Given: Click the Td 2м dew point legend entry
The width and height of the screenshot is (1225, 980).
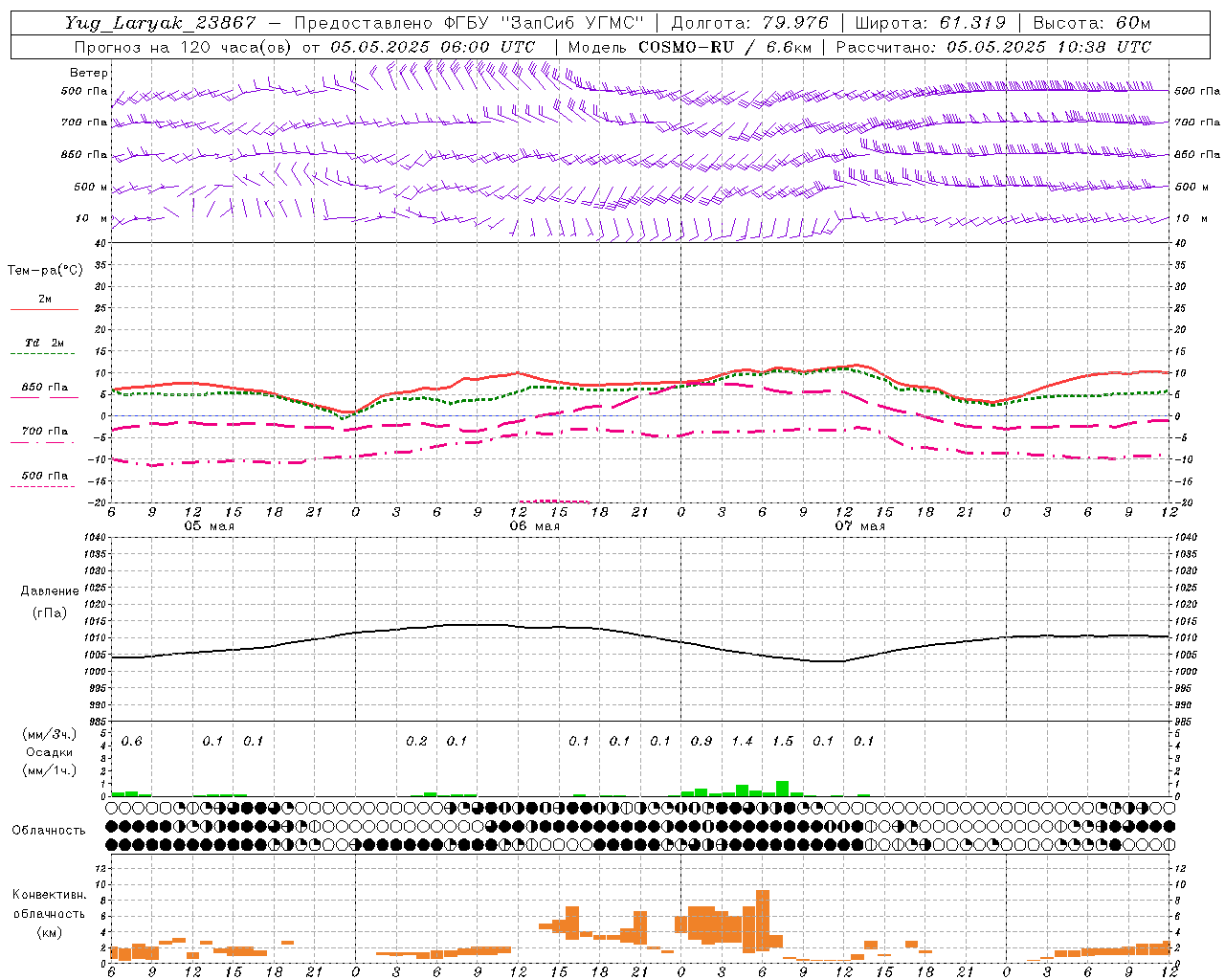Looking at the screenshot, I should click(45, 343).
